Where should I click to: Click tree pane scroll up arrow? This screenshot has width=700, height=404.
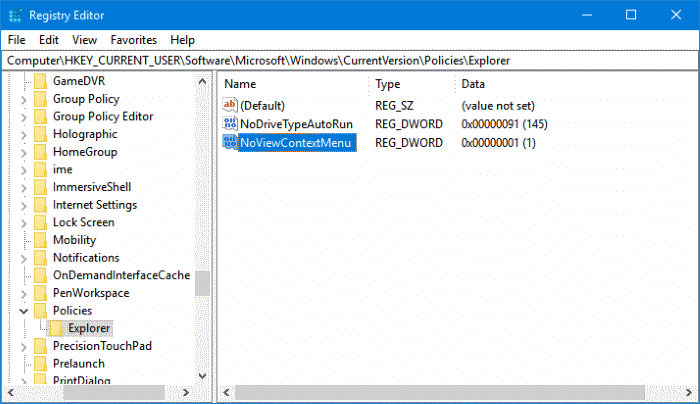(x=202, y=82)
